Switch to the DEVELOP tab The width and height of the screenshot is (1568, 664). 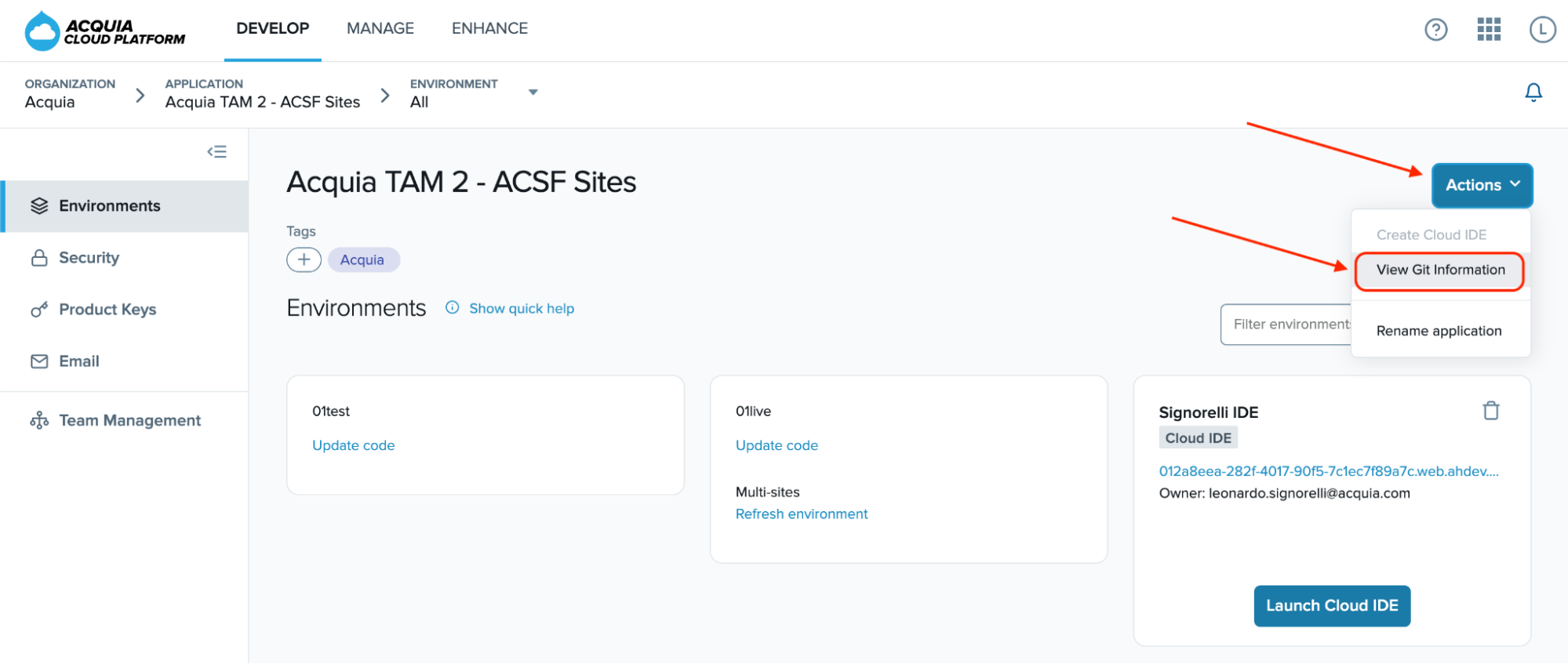[273, 29]
